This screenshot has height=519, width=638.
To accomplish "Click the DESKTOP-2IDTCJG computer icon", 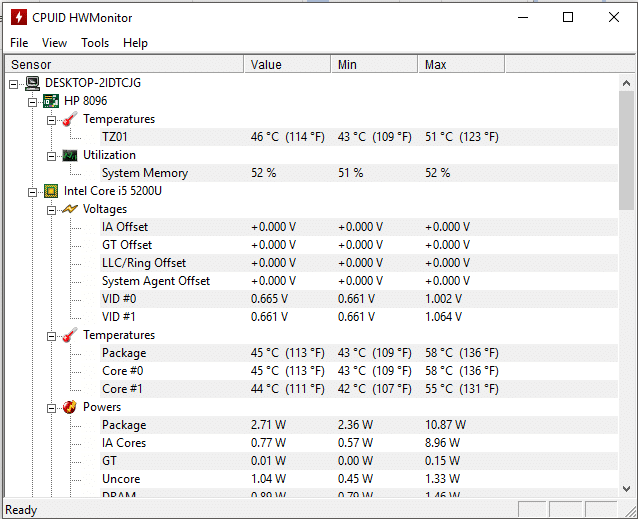I will tap(32, 83).
